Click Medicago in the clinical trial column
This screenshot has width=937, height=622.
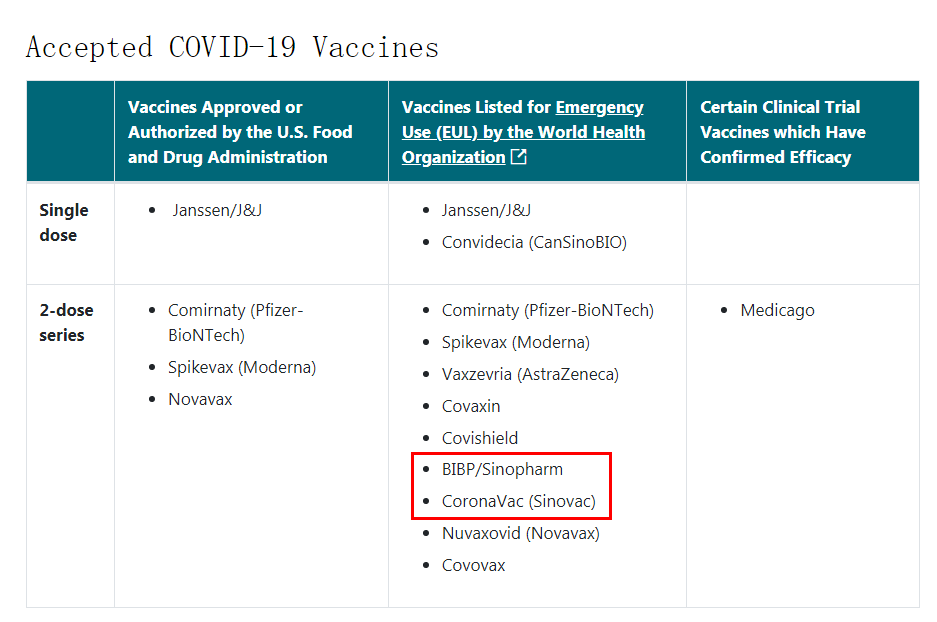point(777,311)
